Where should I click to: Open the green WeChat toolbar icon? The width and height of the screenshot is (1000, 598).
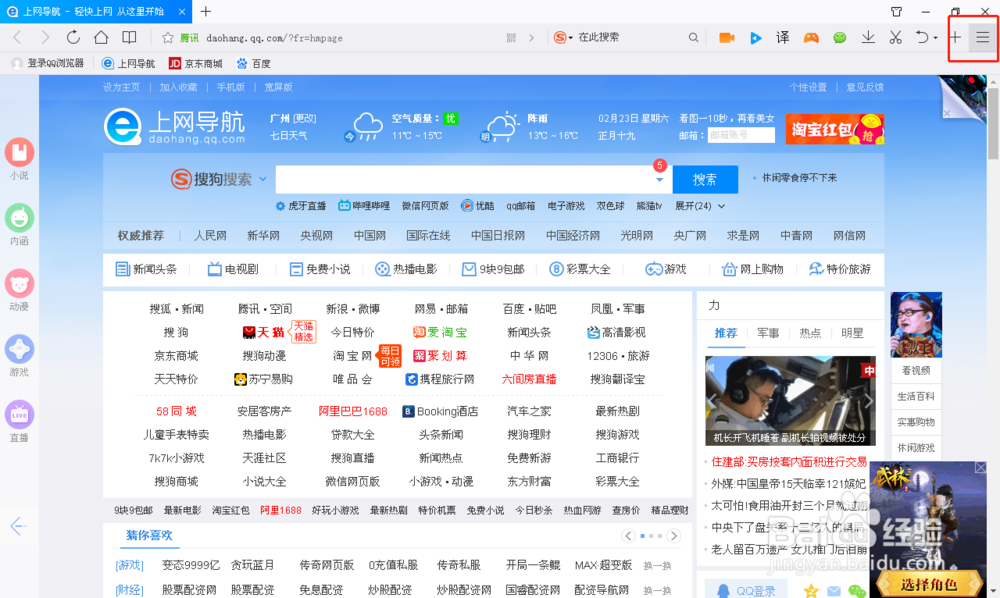click(839, 38)
